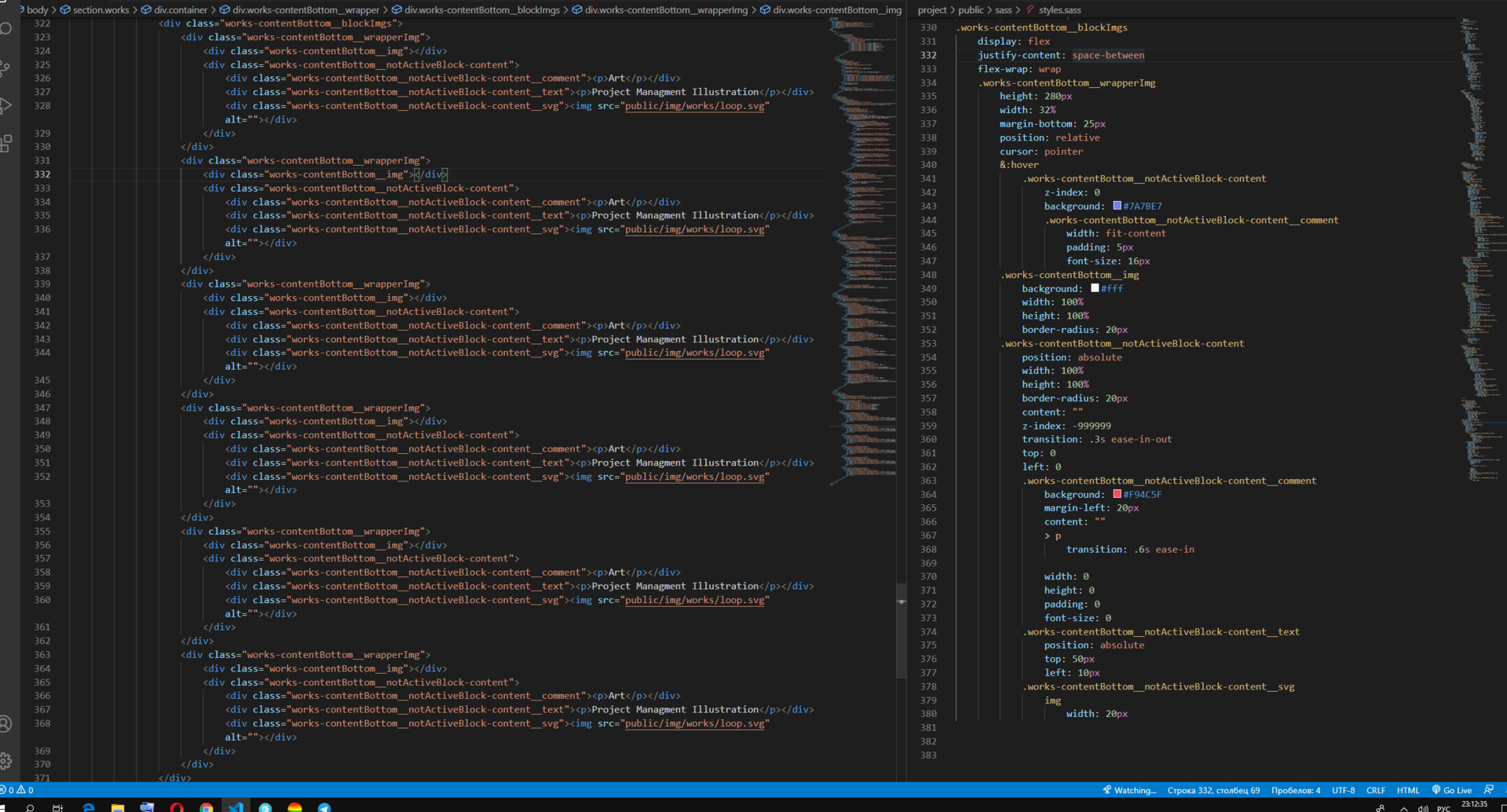
Task: Click the HTML editor vertical scrollbar thumb
Action: pos(902,630)
